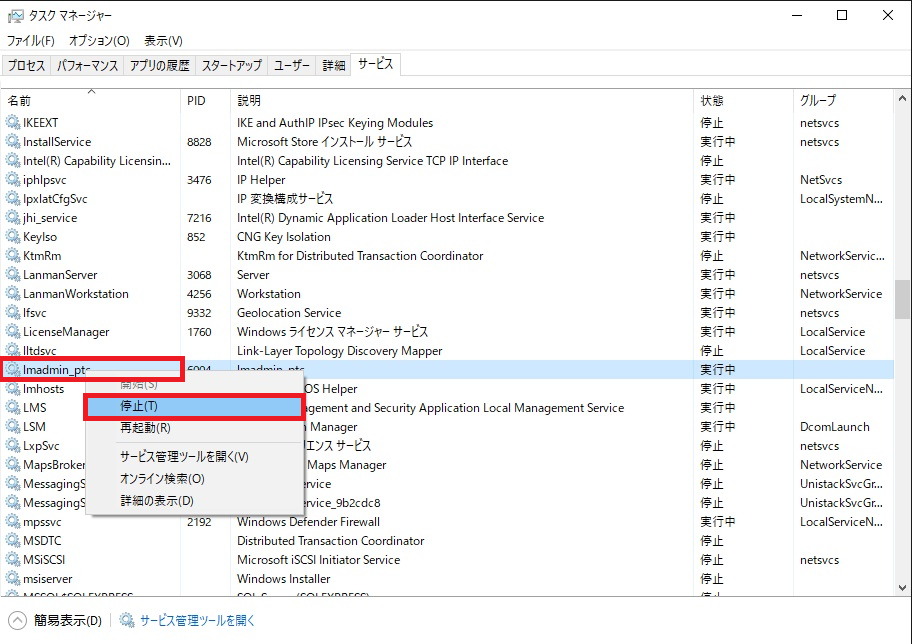Image resolution: width=912 pixels, height=644 pixels.
Task: Click the LxpSvc service gear icon
Action: 13,446
